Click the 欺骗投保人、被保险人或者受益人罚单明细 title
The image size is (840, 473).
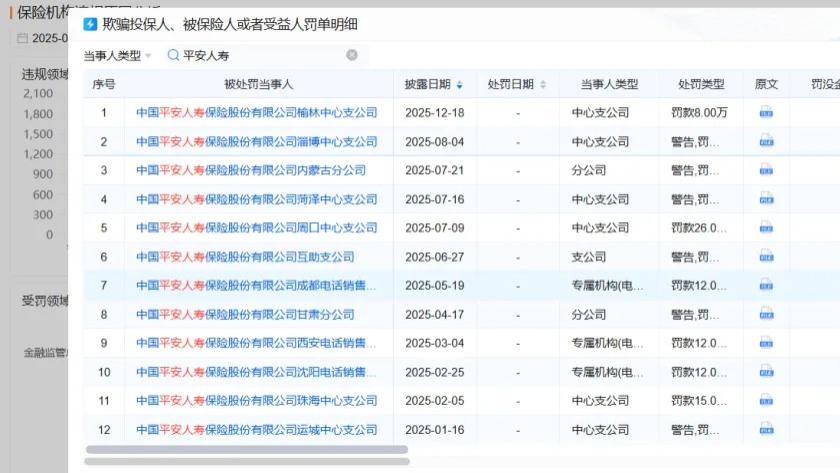tap(230, 24)
